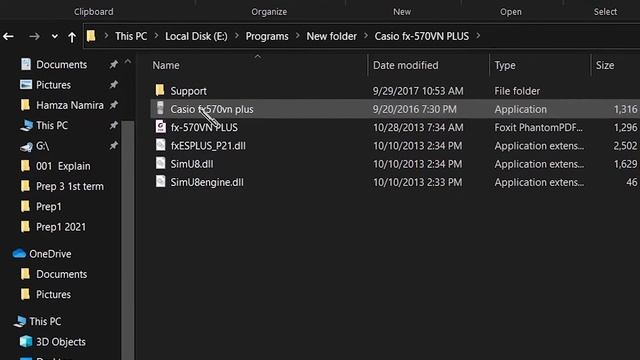Select fx-570VN PLUS file name
The width and height of the screenshot is (640, 360).
pos(204,127)
